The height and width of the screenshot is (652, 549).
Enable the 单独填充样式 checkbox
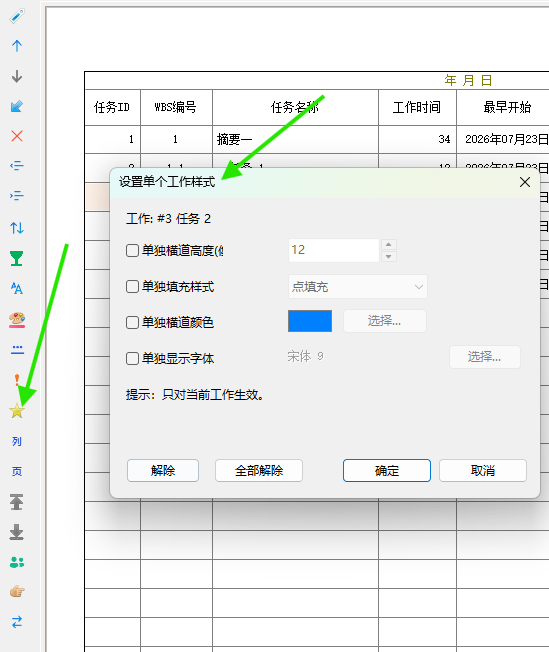[132, 286]
